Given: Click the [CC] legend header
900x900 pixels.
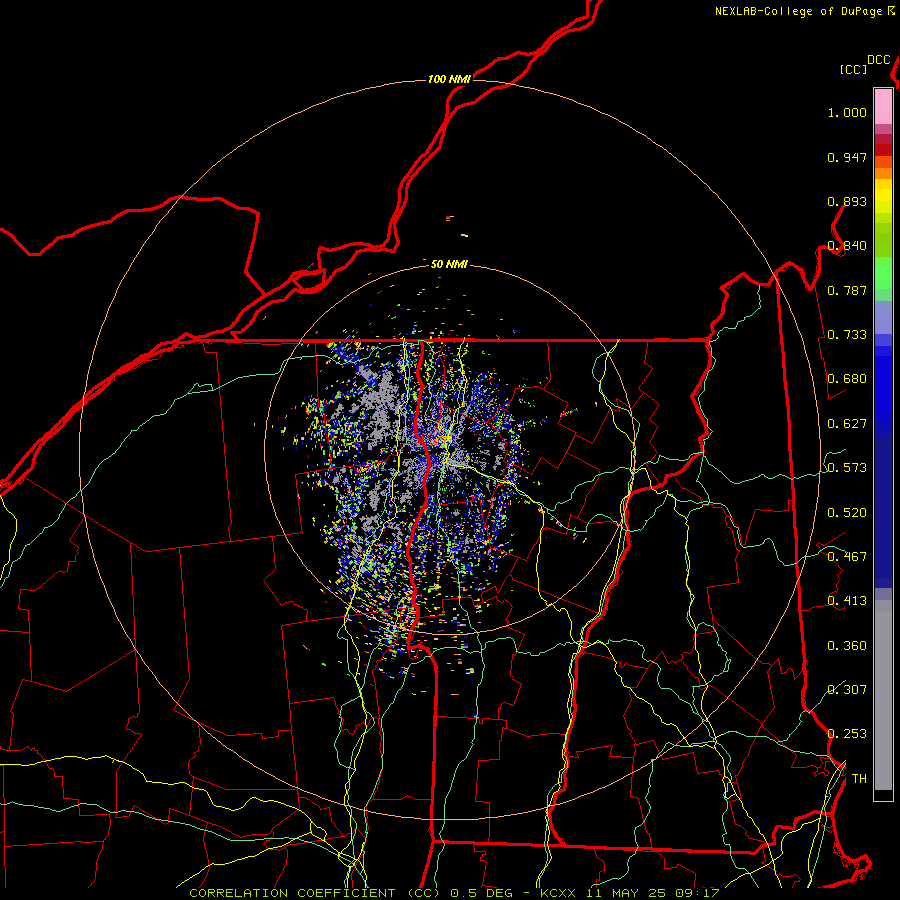Looking at the screenshot, I should [853, 69].
